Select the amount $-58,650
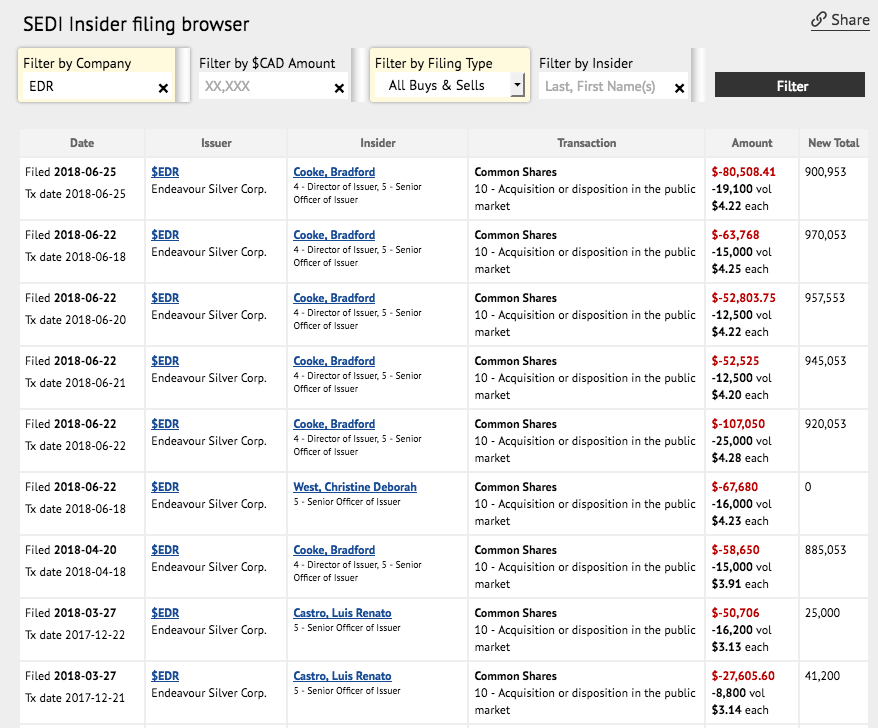878x728 pixels. (x=735, y=550)
